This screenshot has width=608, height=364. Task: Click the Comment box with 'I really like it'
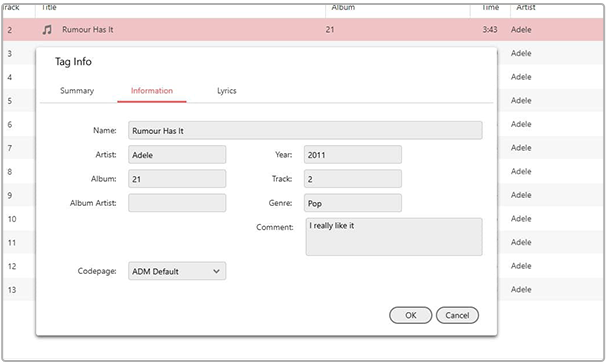pyautogui.click(x=394, y=237)
